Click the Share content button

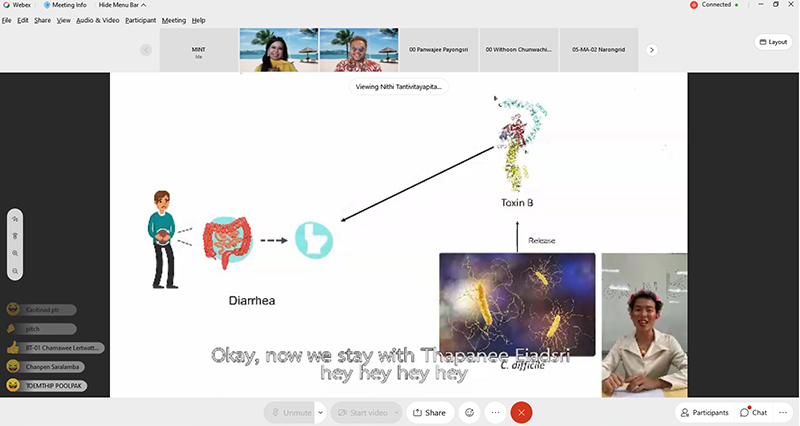pos(429,412)
